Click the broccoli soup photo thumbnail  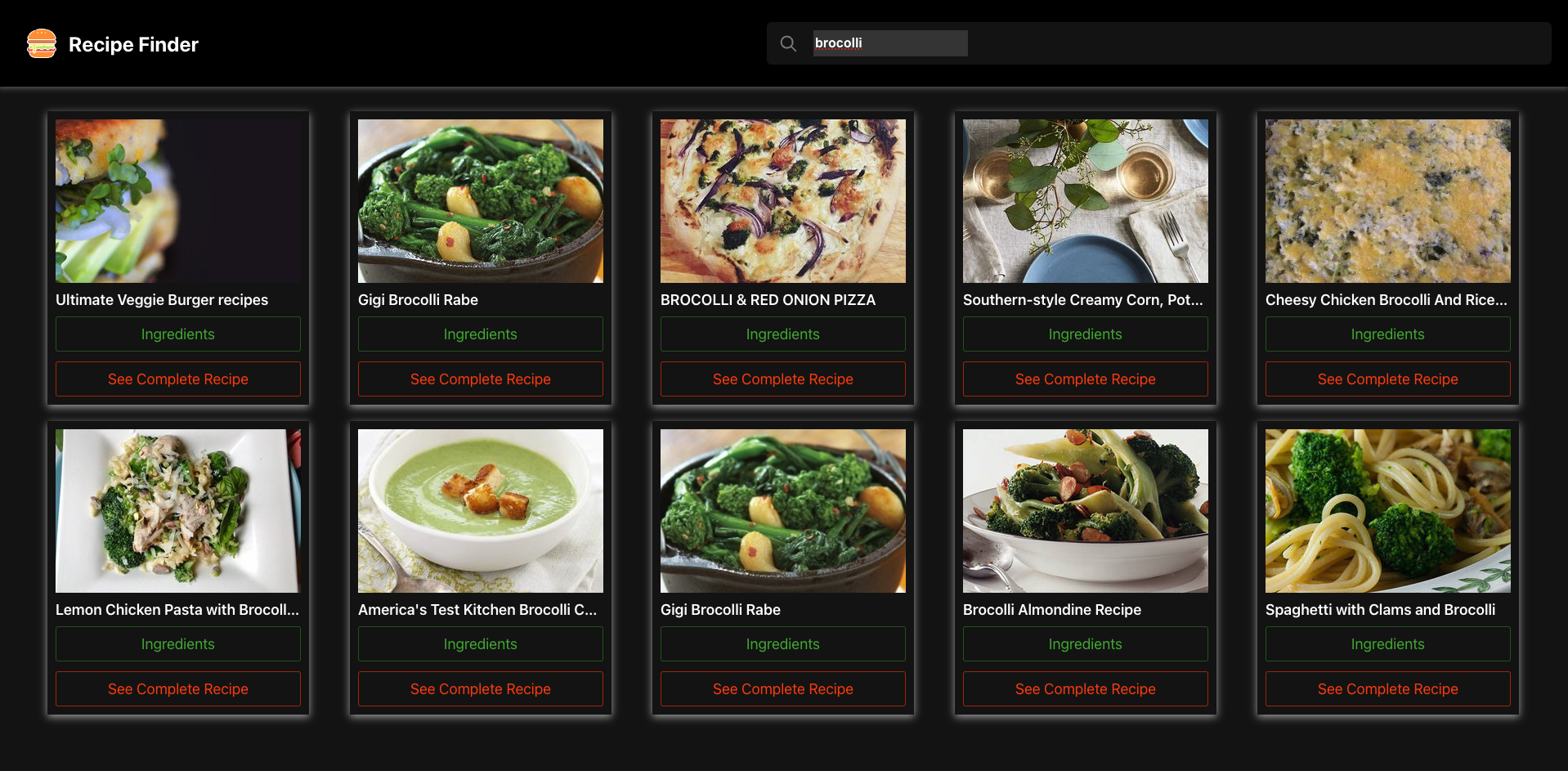tap(480, 511)
